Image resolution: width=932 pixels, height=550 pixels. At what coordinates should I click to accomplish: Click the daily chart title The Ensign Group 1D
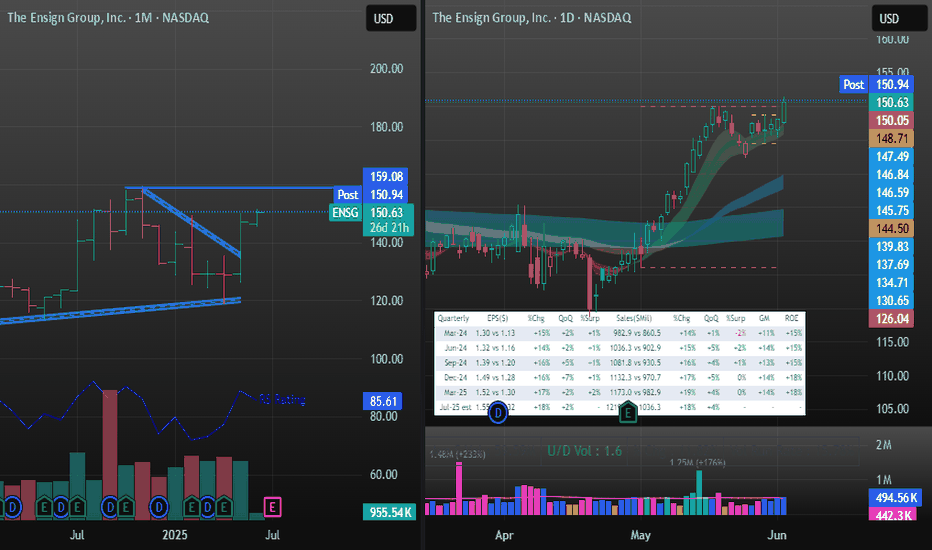point(531,18)
